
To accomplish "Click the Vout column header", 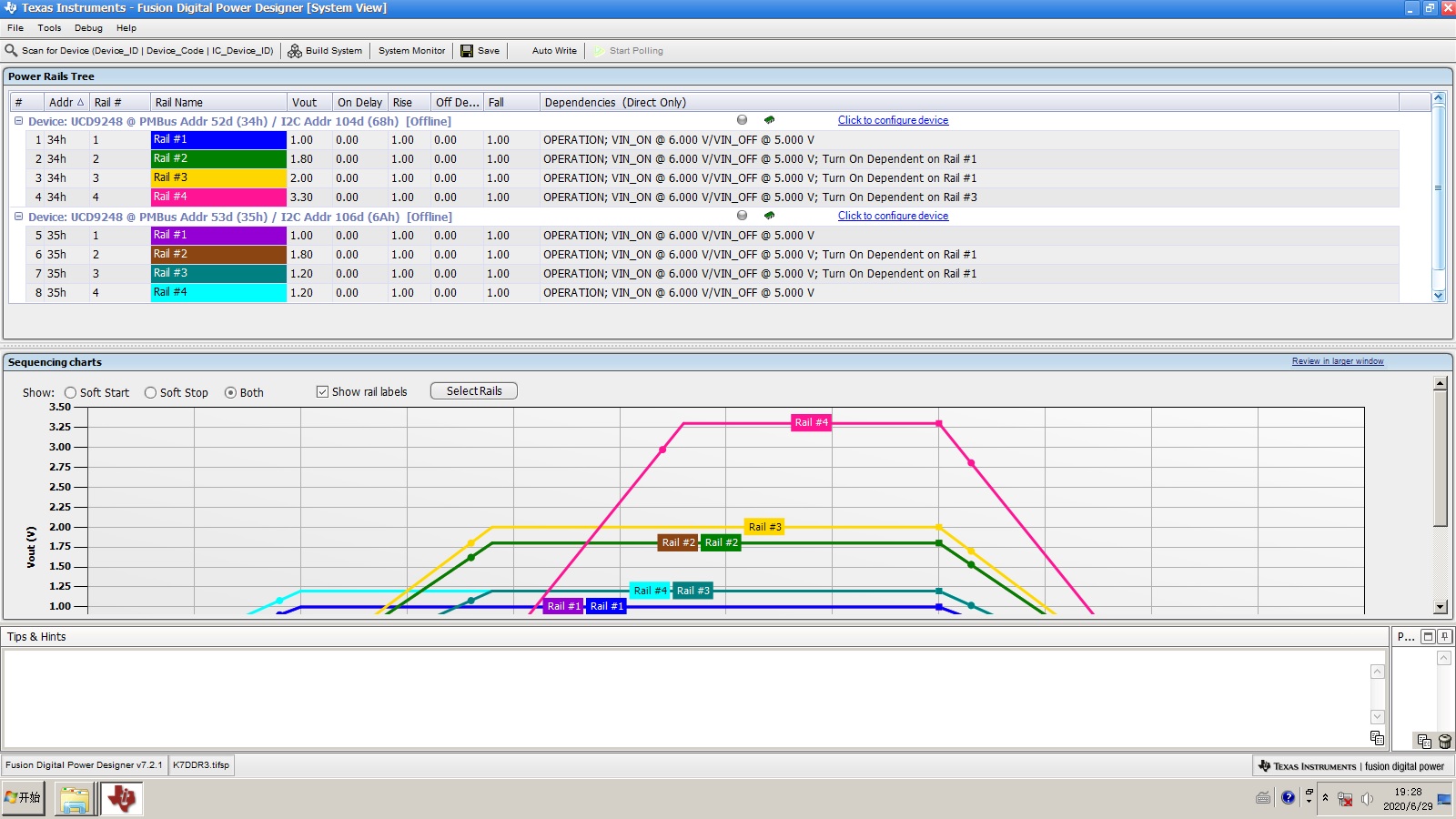I will point(309,102).
